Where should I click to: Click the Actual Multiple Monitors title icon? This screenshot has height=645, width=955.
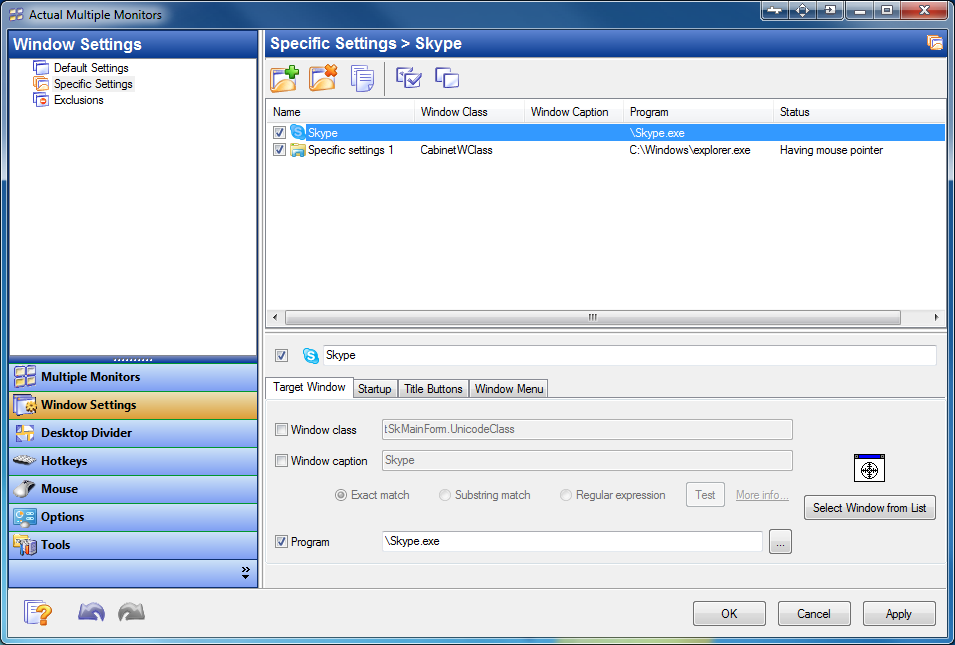coord(16,14)
